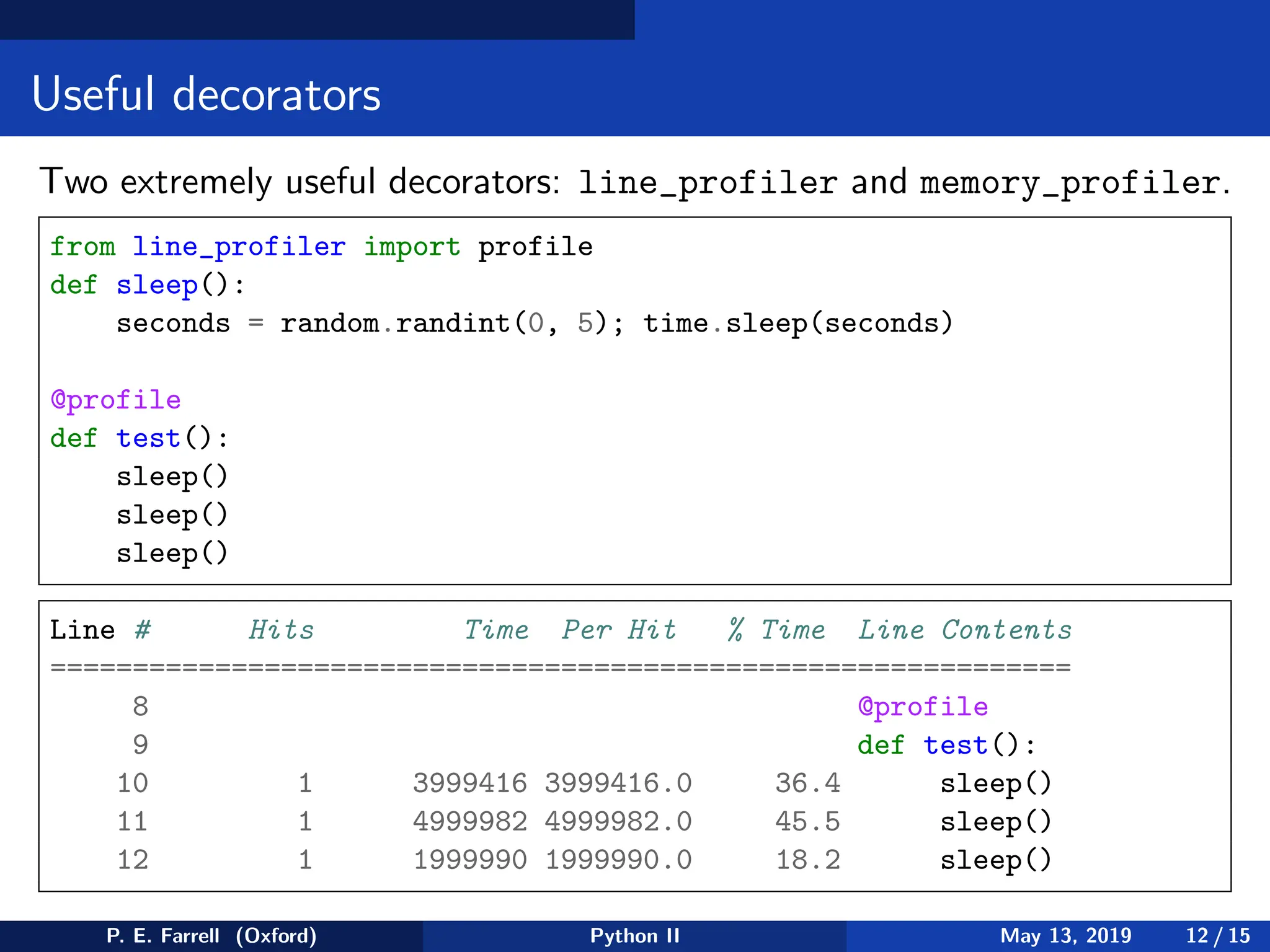Click '@profile' decorator in the code listing
1270x952 pixels.
[115, 400]
